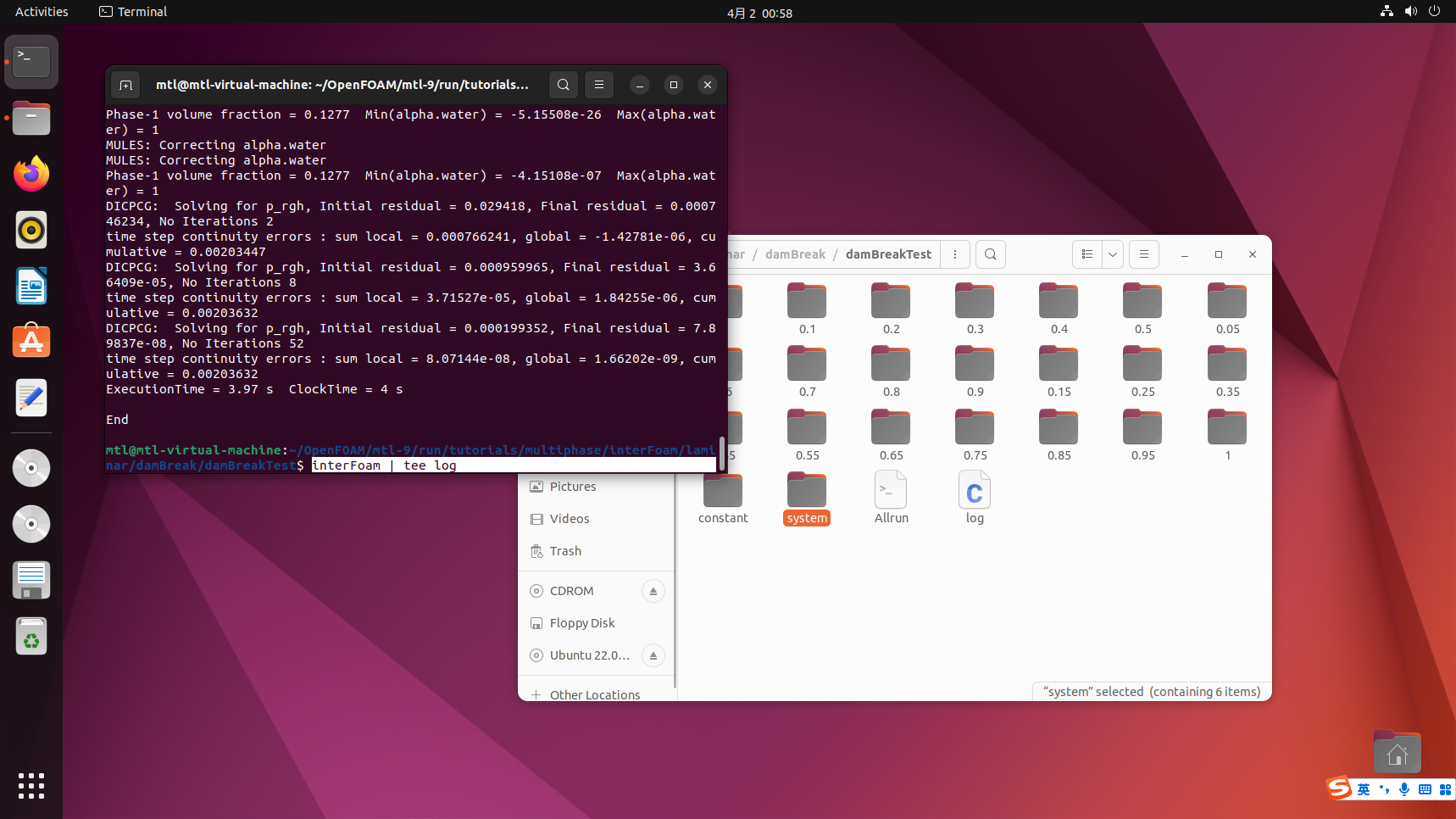Click the damBreakTest breadcrumb
This screenshot has height=819, width=1456.
coord(888,254)
